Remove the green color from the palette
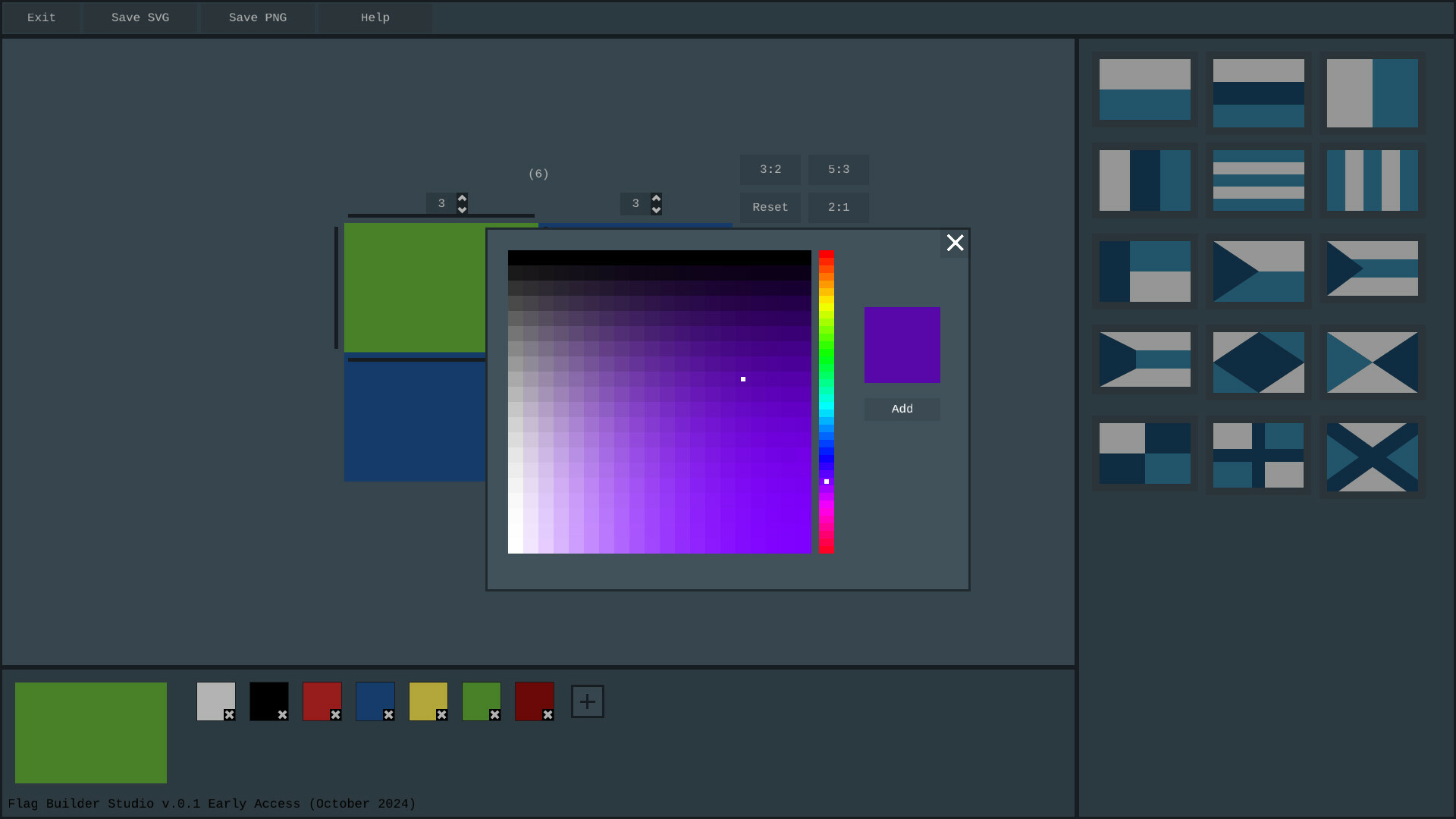The image size is (1456, 819). tap(493, 714)
